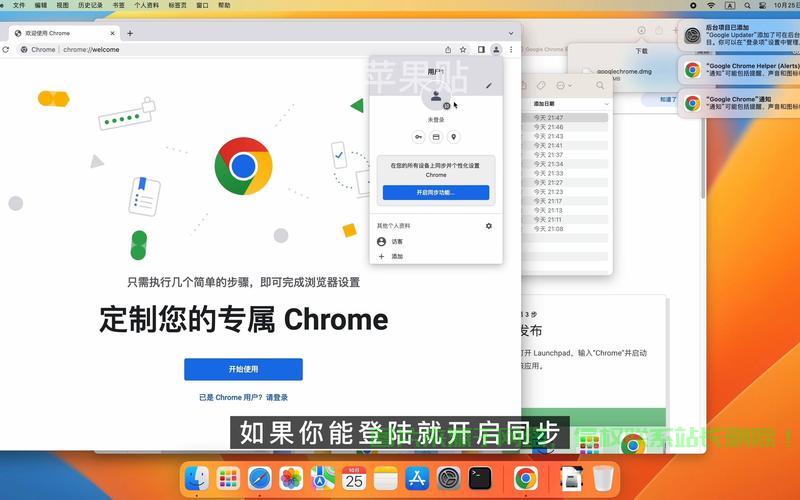Image resolution: width=800 pixels, height=500 pixels.
Task: Reload the Chrome welcome page
Action: click(x=6, y=49)
